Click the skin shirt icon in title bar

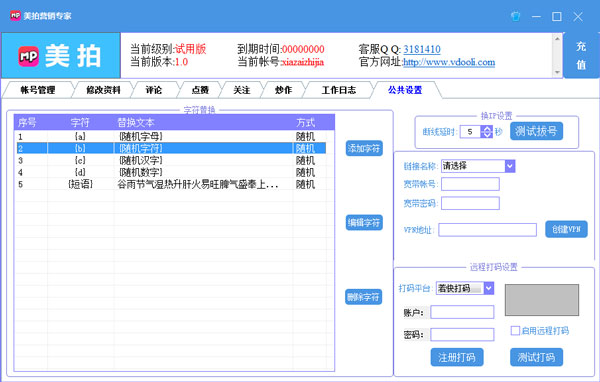click(x=515, y=16)
